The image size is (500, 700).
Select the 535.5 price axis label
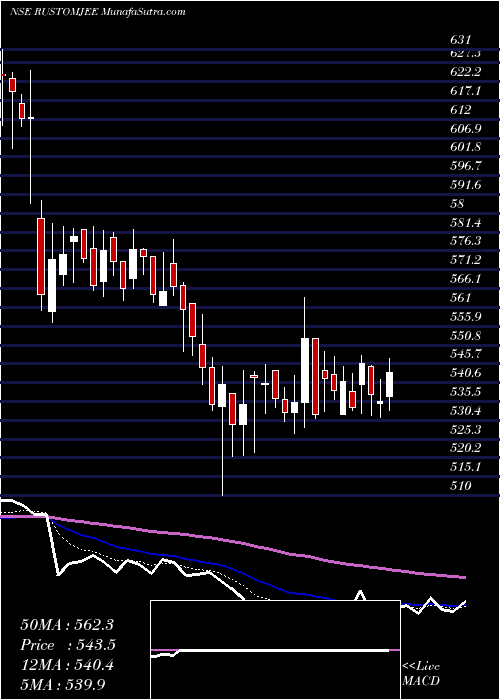[x=466, y=392]
